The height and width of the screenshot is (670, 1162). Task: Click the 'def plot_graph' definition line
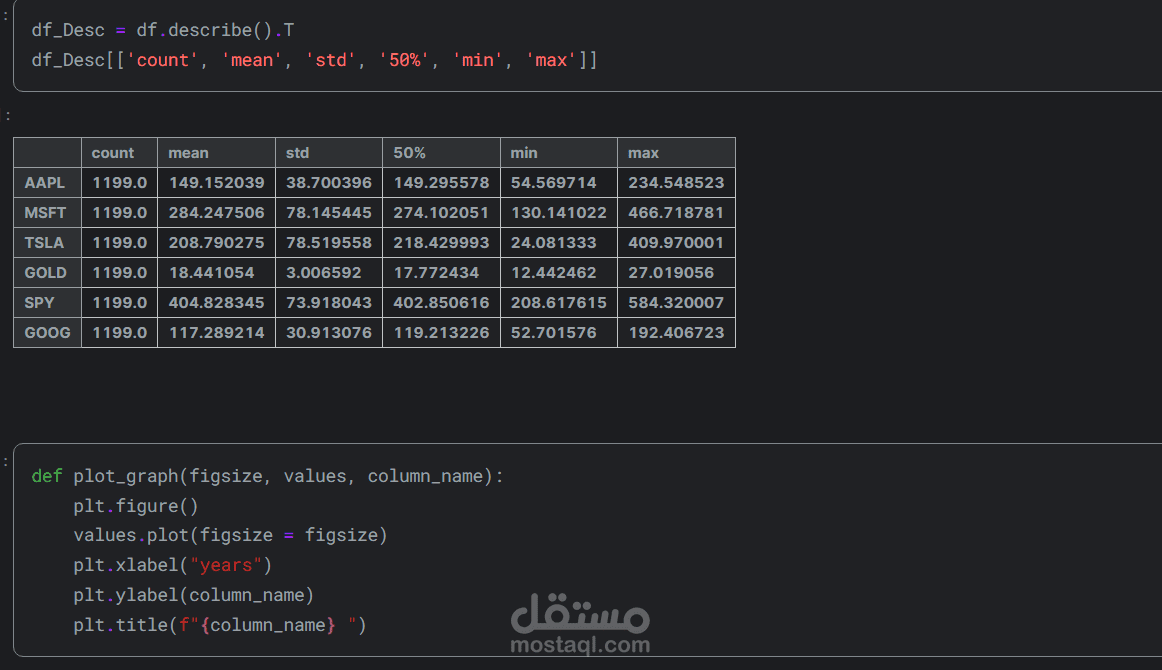(x=268, y=476)
